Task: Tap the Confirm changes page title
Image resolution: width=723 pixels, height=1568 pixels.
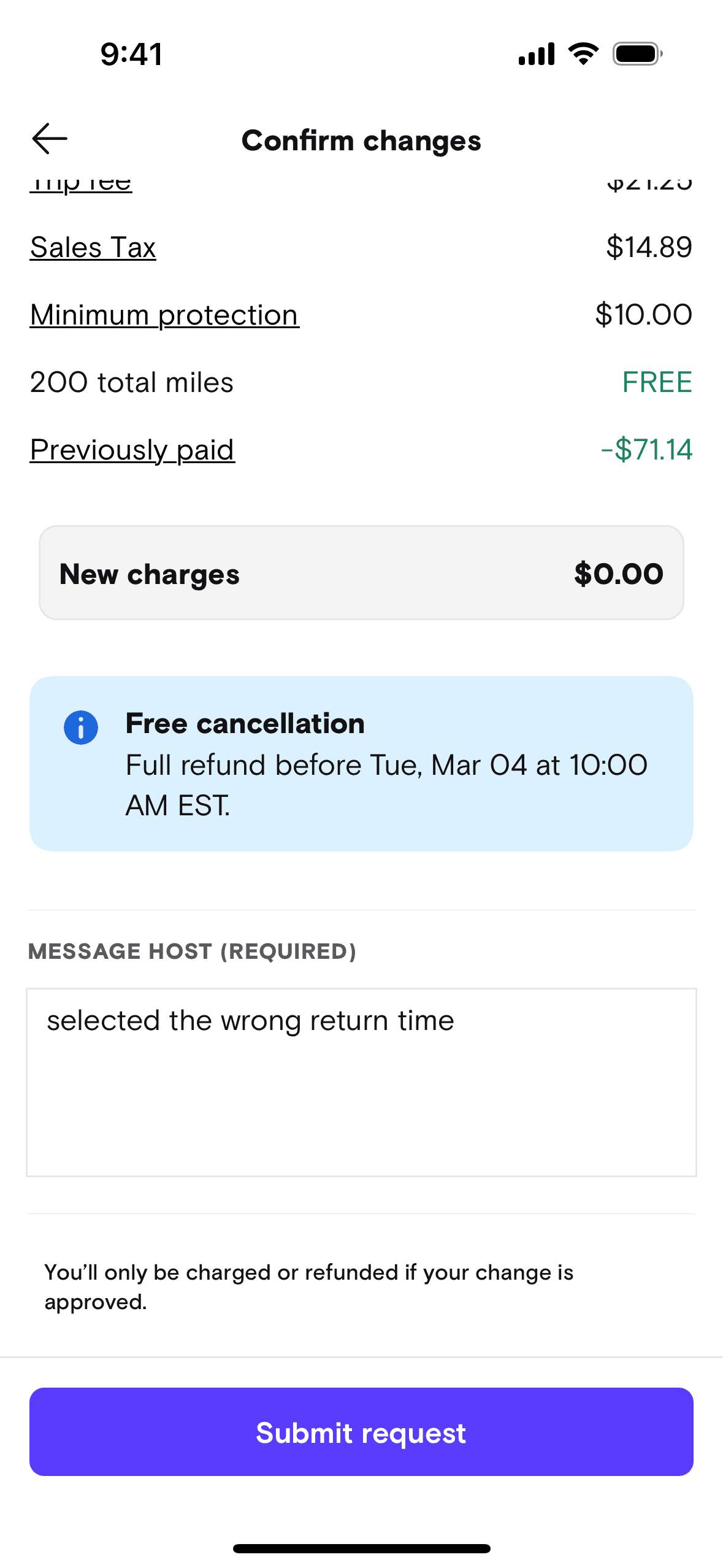Action: click(x=361, y=140)
